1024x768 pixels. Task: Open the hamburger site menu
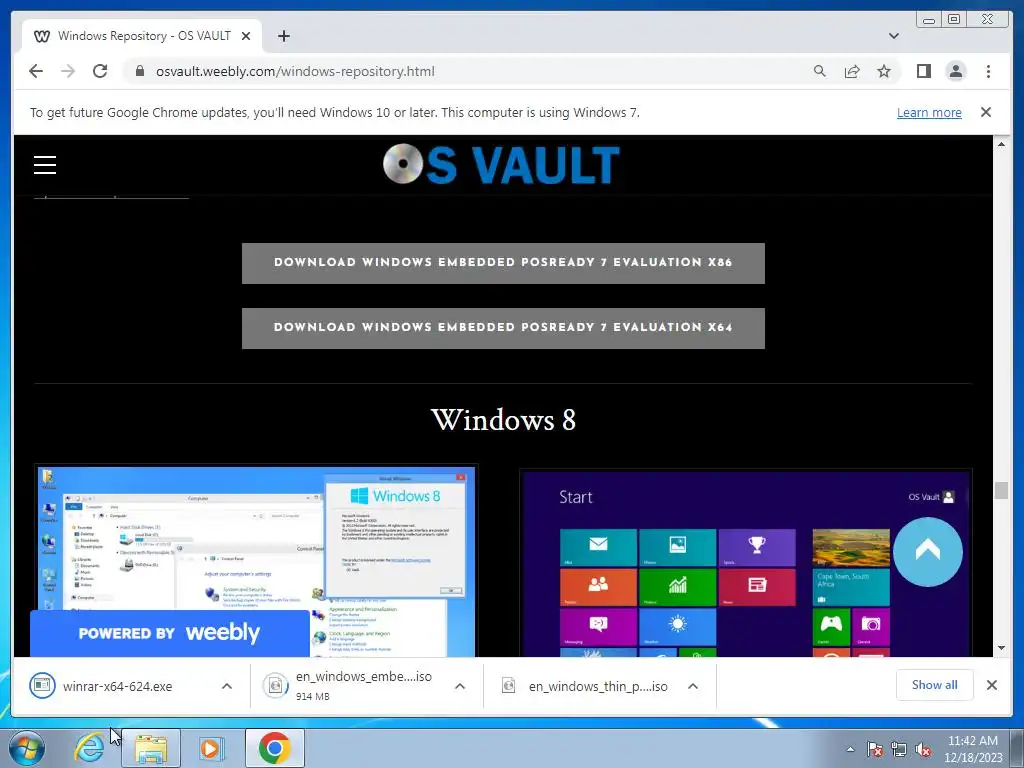pos(45,165)
